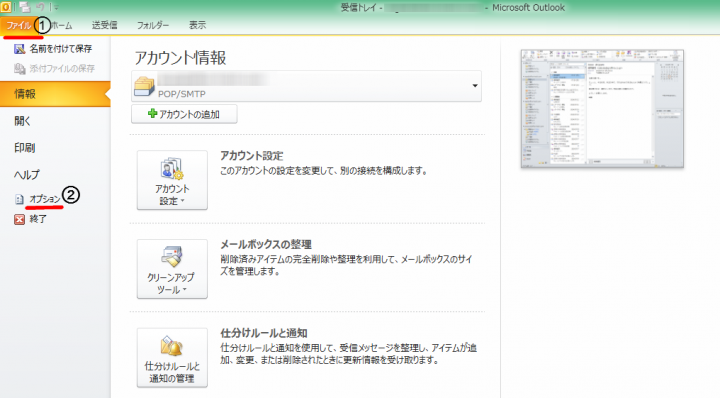
Task: Click 仕分けルールと通知の管理 button
Action: (172, 358)
